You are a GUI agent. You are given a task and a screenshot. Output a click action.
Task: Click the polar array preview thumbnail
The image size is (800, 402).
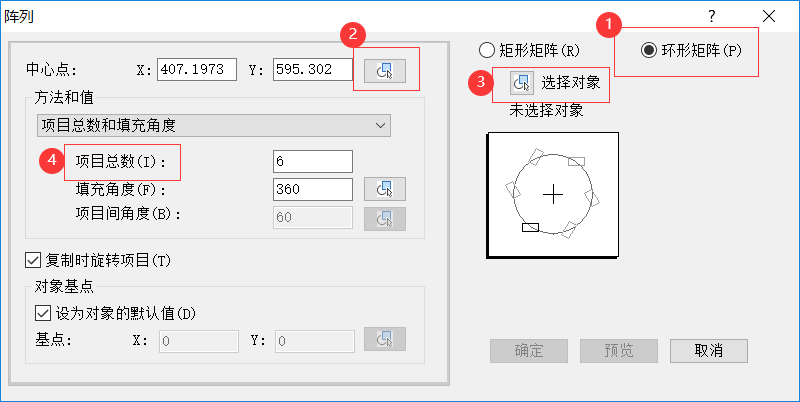[553, 191]
